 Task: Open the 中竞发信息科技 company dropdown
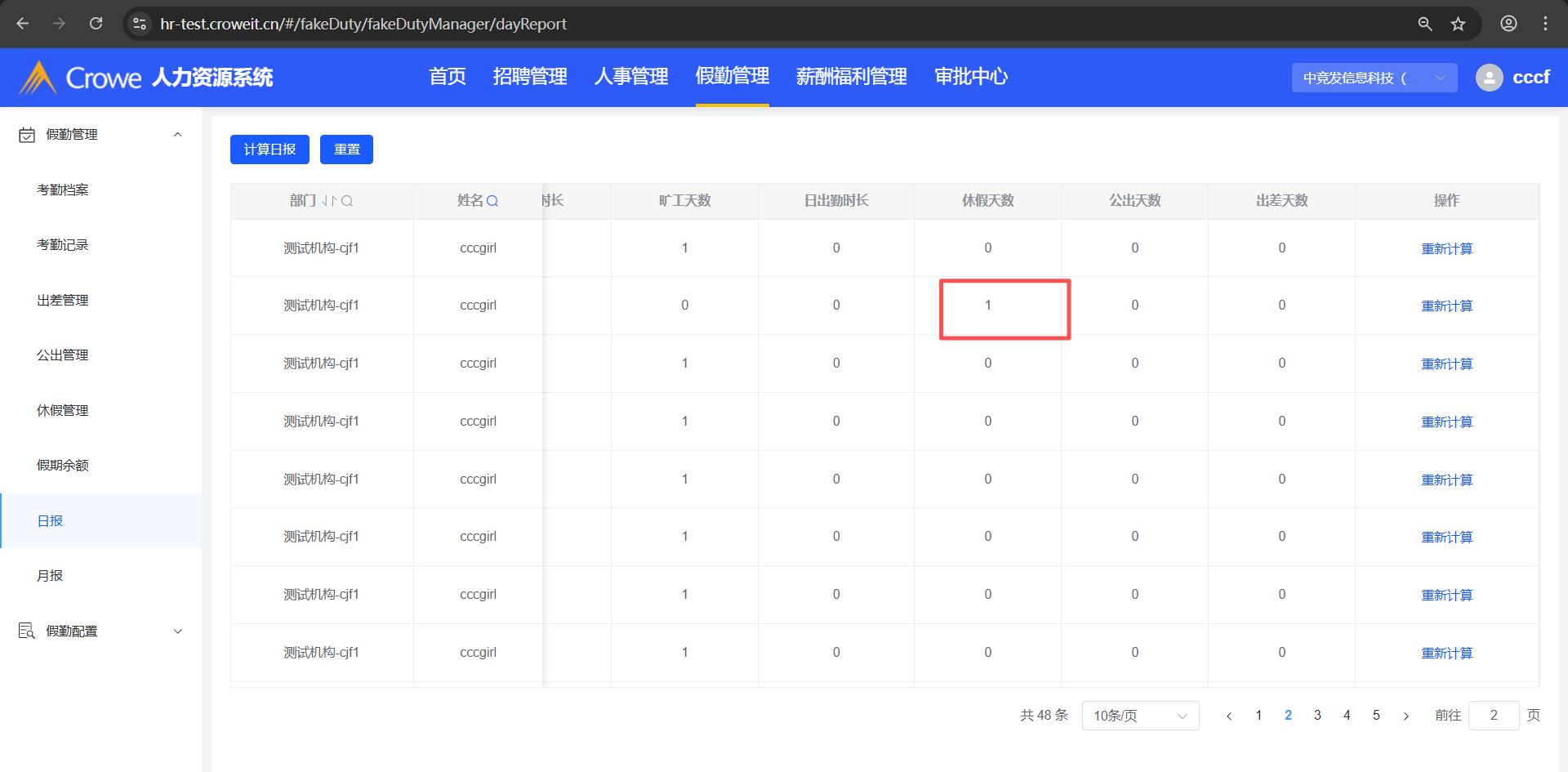(x=1374, y=78)
